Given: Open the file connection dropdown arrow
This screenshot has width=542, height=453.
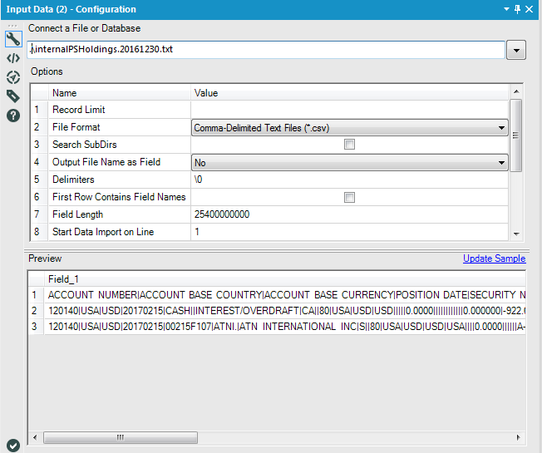Looking at the screenshot, I should (x=516, y=50).
